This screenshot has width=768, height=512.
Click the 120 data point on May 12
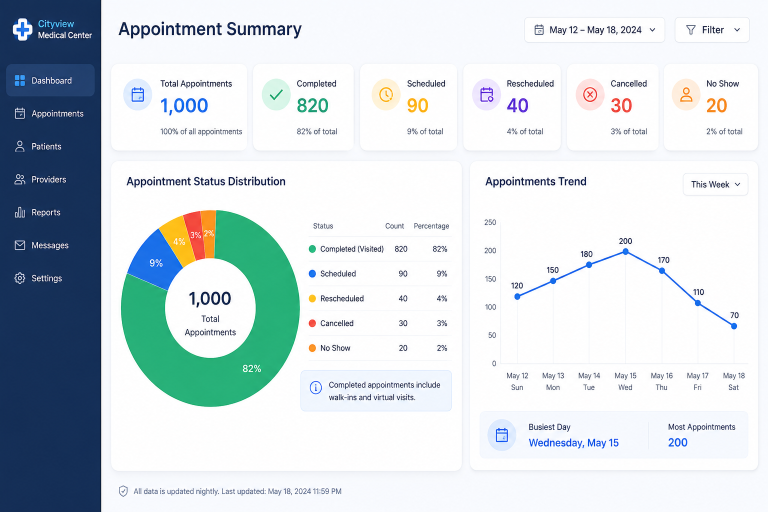(x=517, y=296)
